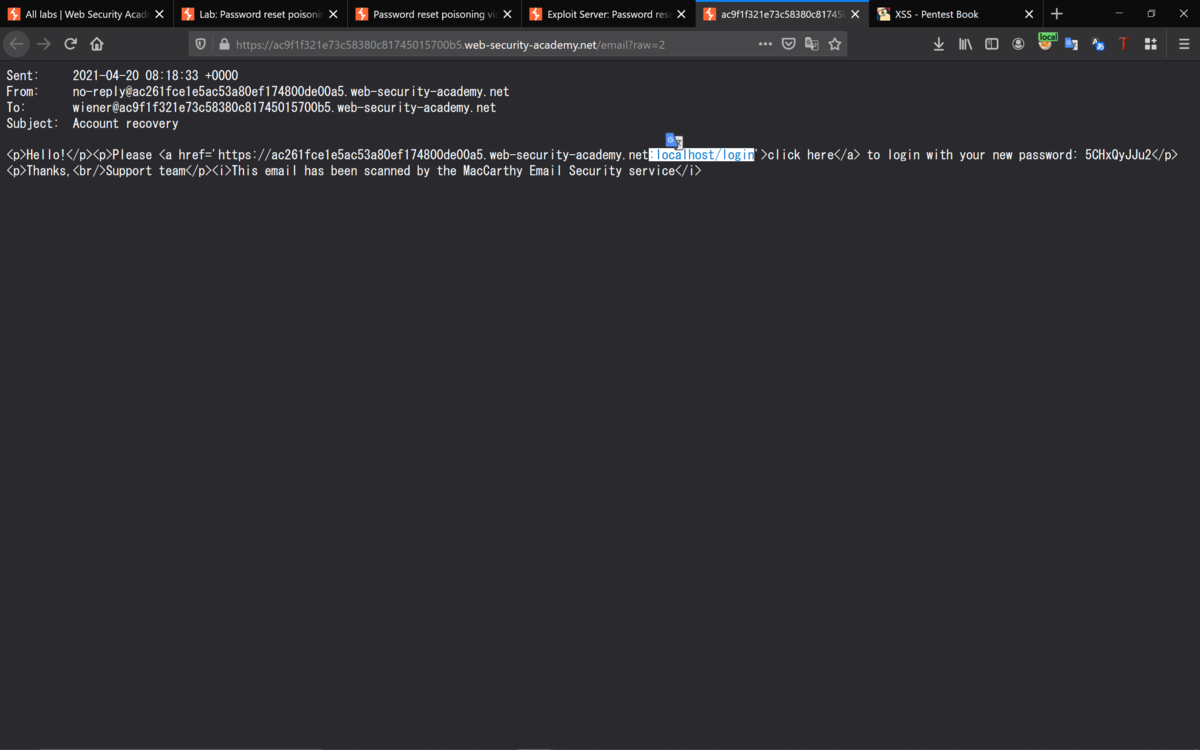1200x750 pixels.
Task: Open the browser home page
Action: (97, 44)
